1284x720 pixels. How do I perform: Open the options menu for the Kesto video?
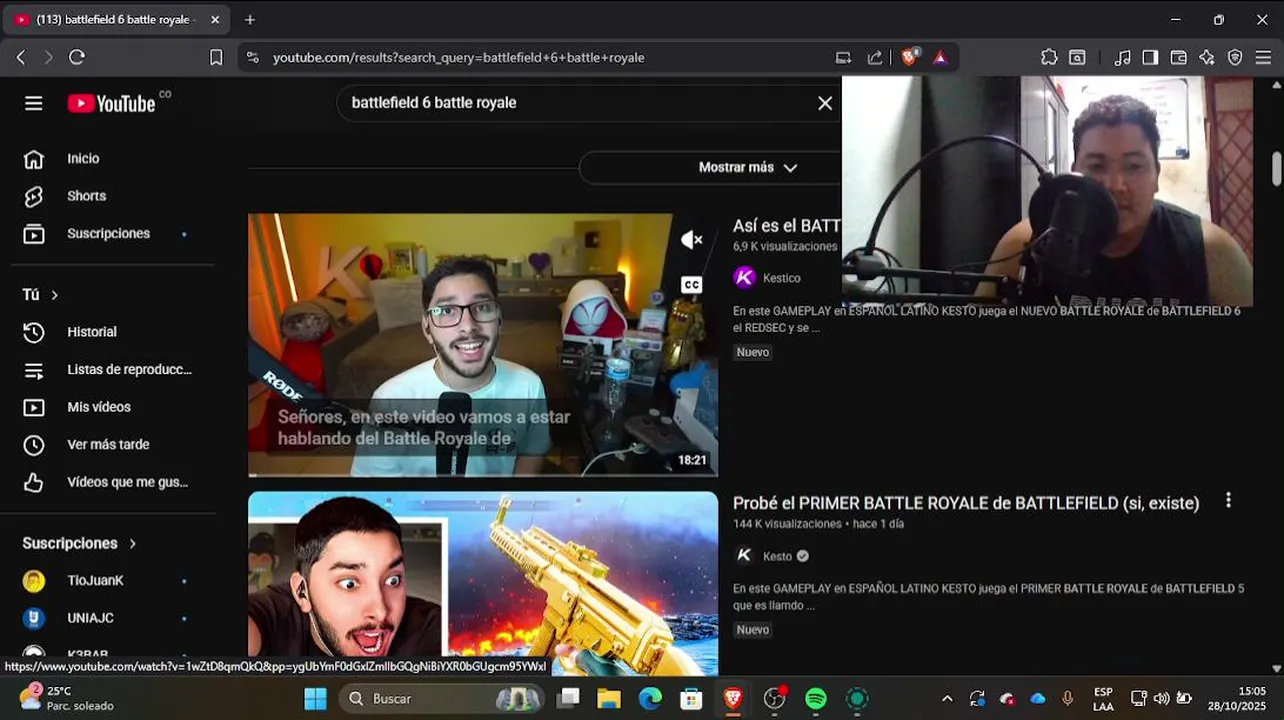click(1228, 500)
